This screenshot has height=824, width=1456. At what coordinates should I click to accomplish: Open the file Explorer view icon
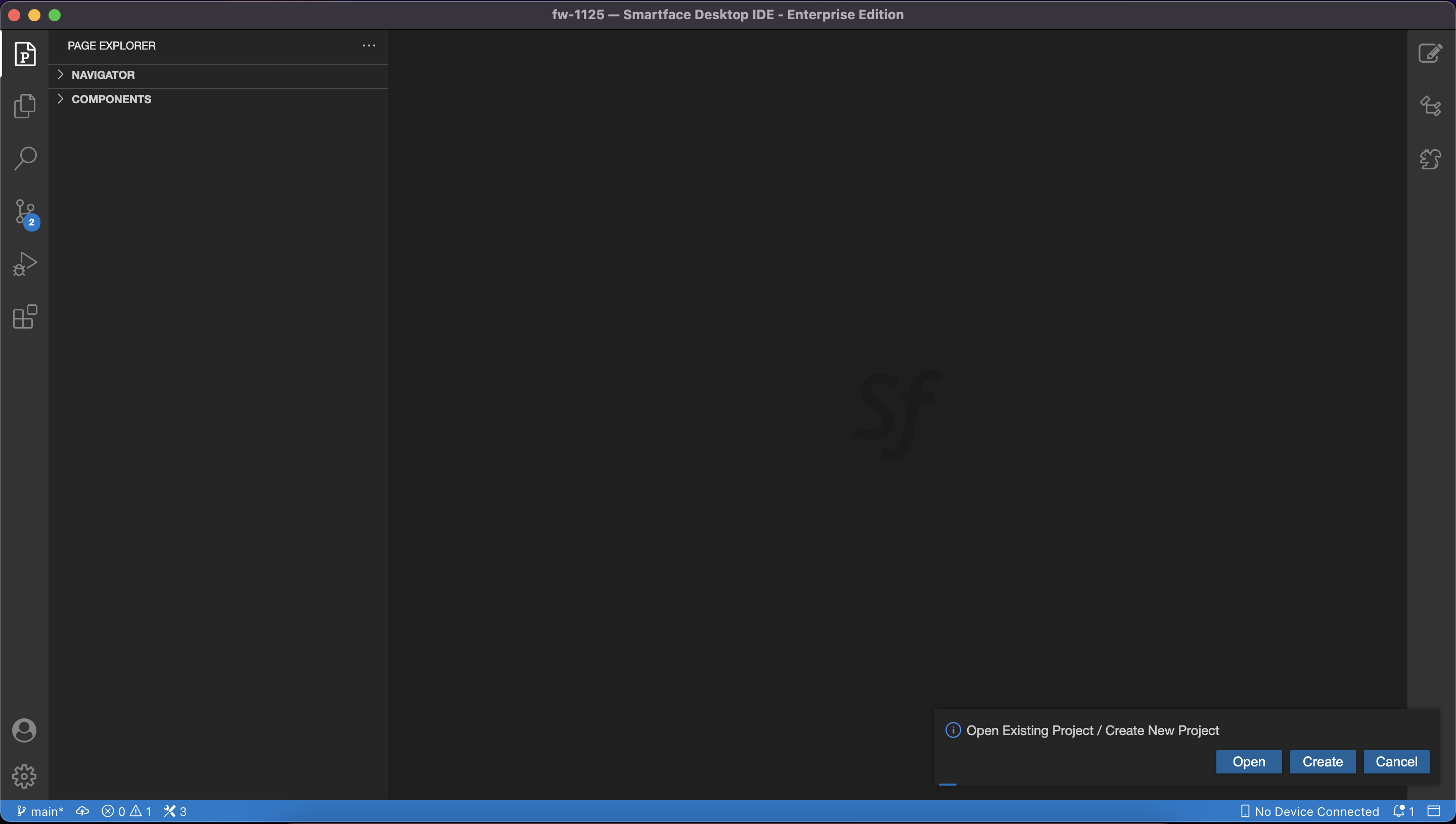pyautogui.click(x=25, y=106)
